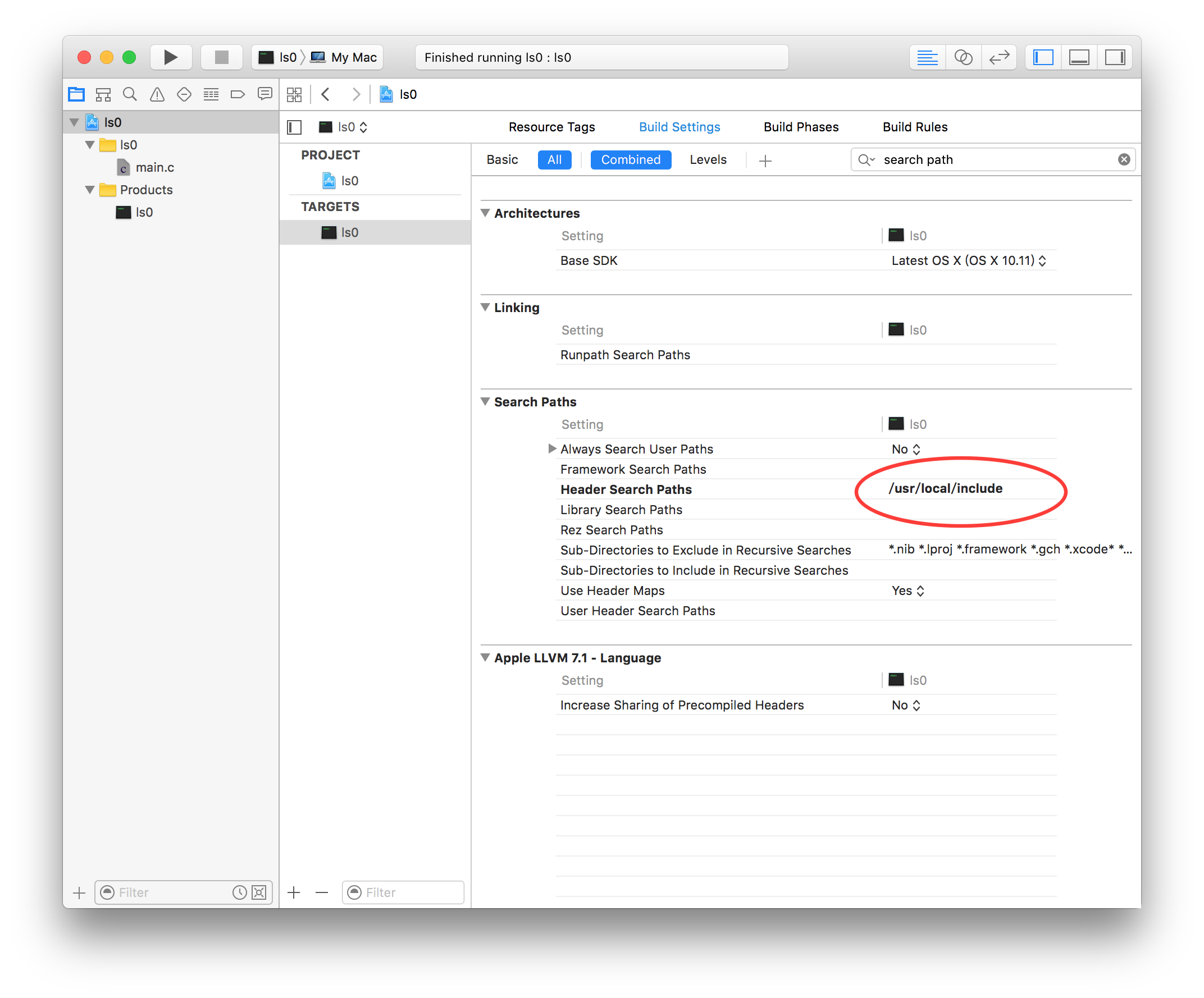Remove selected target with minus
Viewport: 1204px width, 998px height.
point(322,892)
